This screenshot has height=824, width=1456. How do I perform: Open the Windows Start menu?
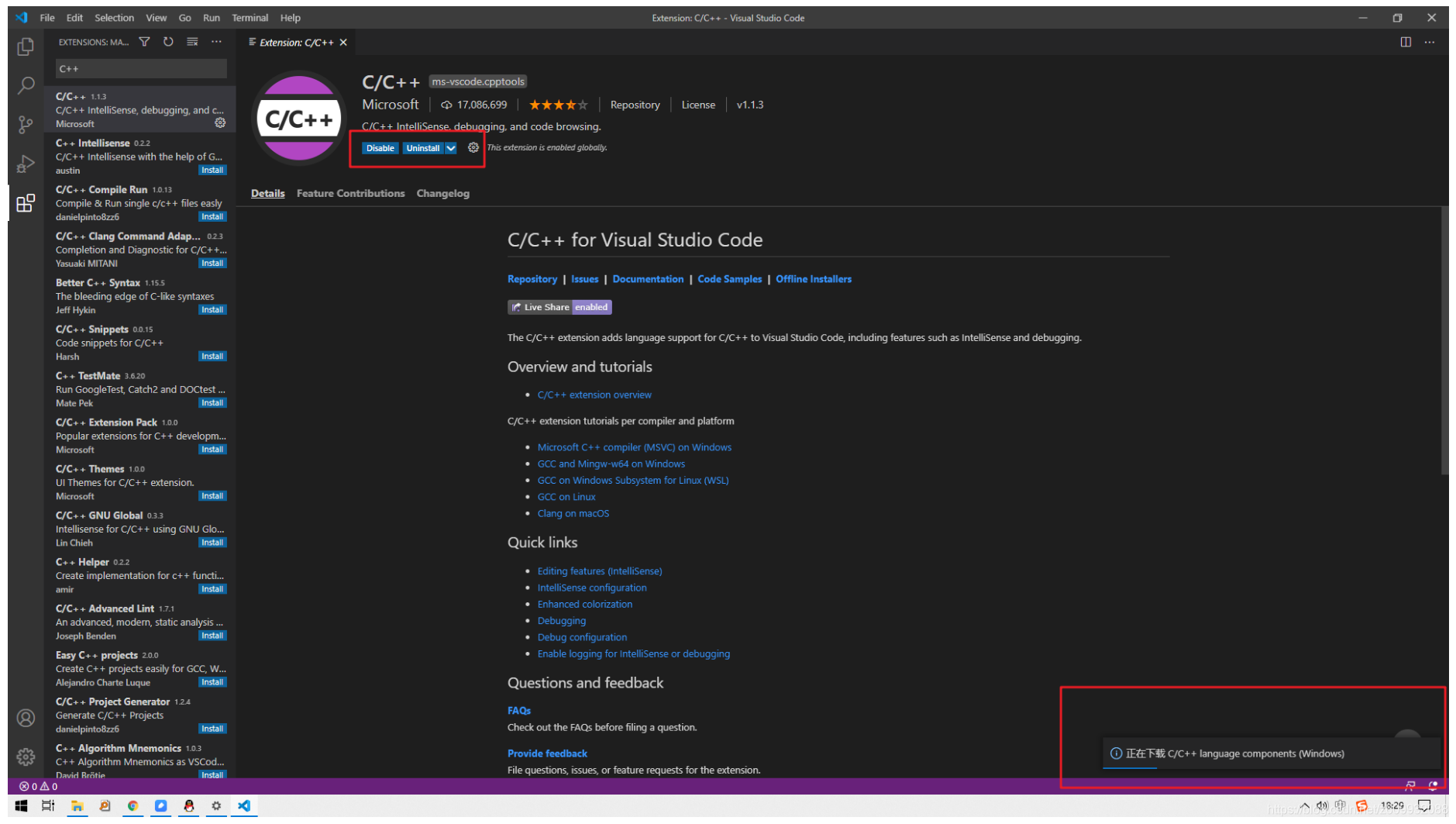21,806
